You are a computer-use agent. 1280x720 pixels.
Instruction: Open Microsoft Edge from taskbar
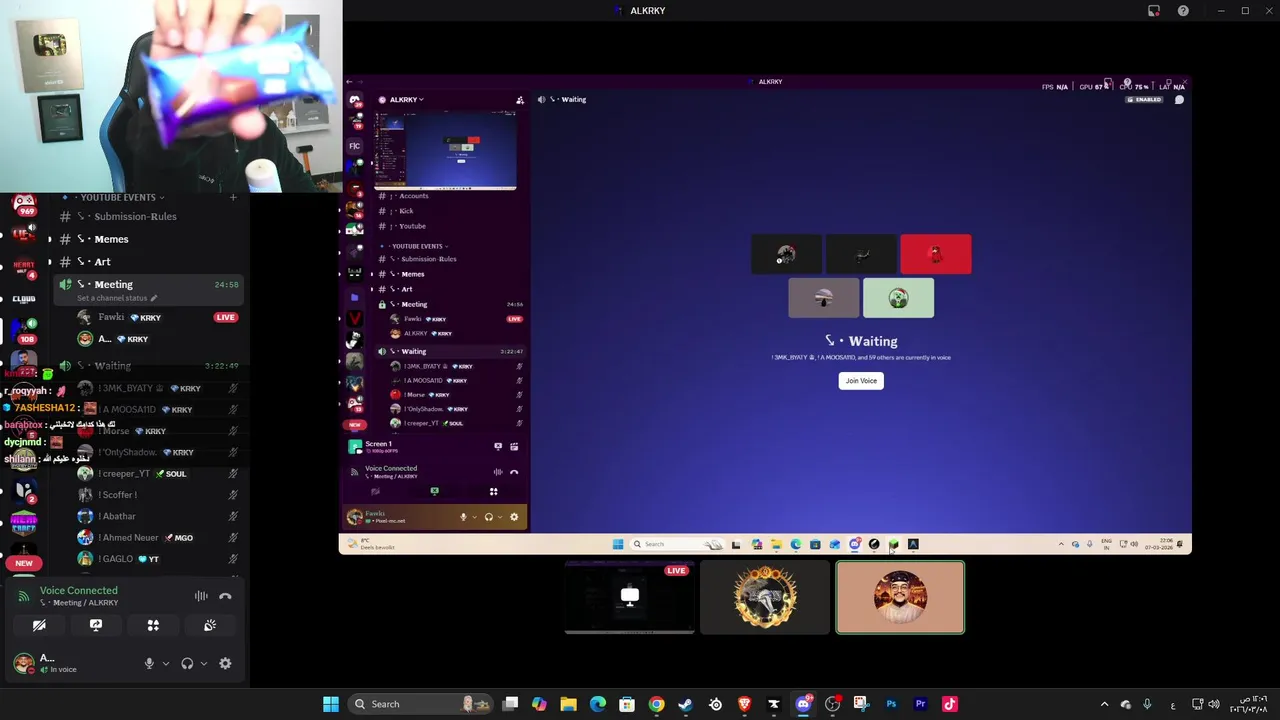598,704
